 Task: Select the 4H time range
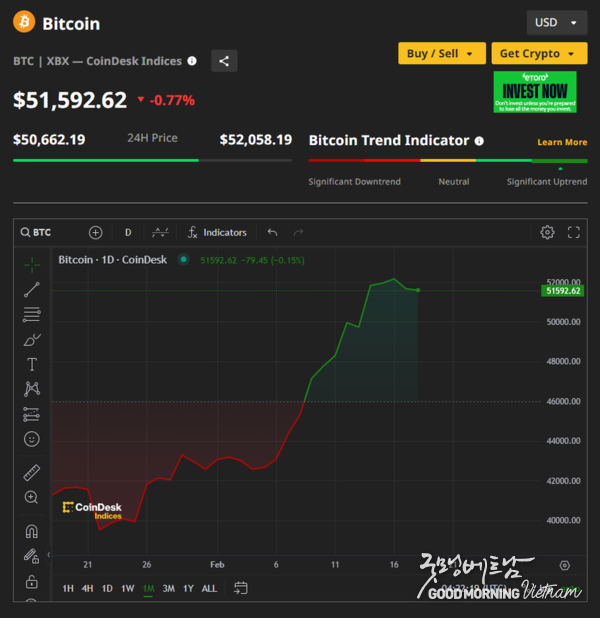coord(88,588)
